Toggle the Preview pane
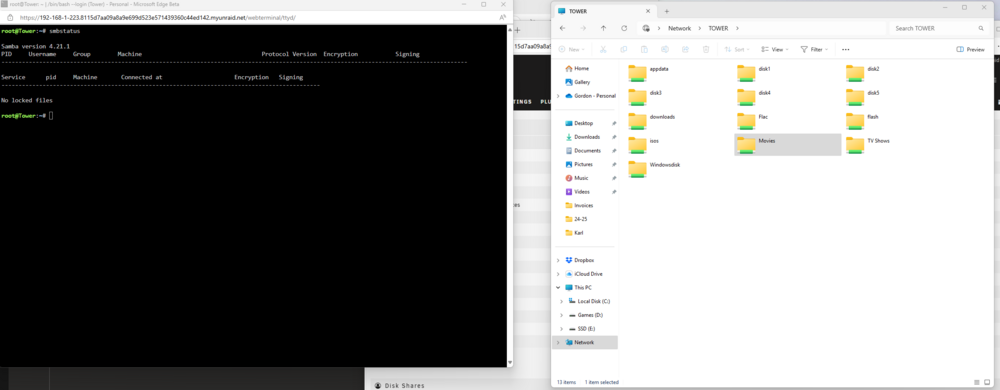1000x390 pixels. click(971, 49)
